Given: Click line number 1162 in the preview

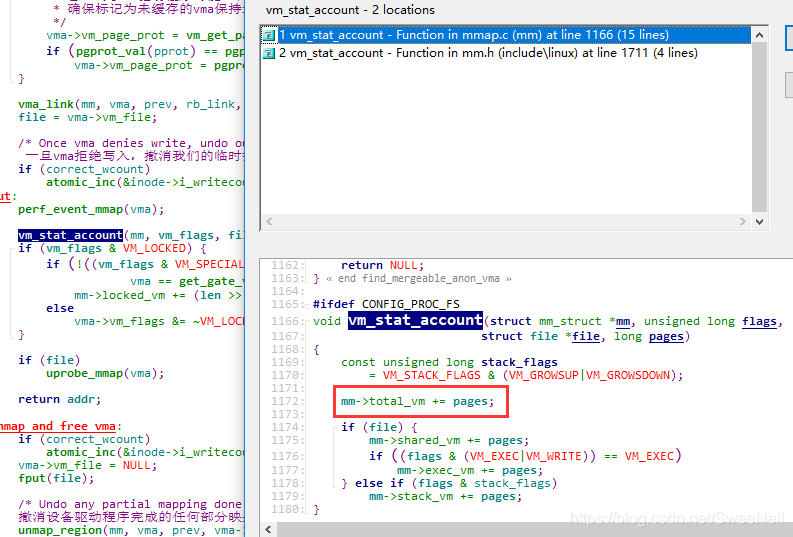Looking at the screenshot, I should (287, 265).
